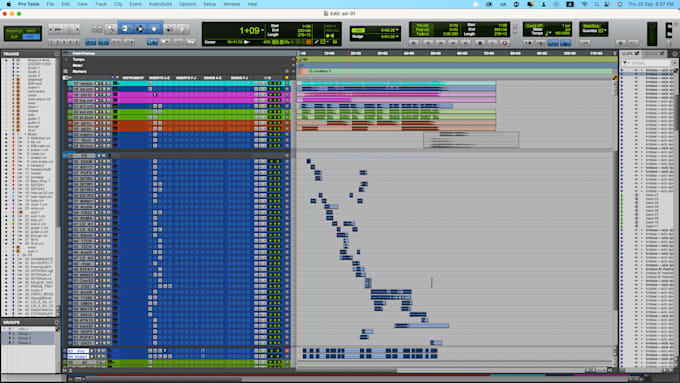Select the Pencil tool
Viewport: 680px width, 383px height.
tap(183, 29)
